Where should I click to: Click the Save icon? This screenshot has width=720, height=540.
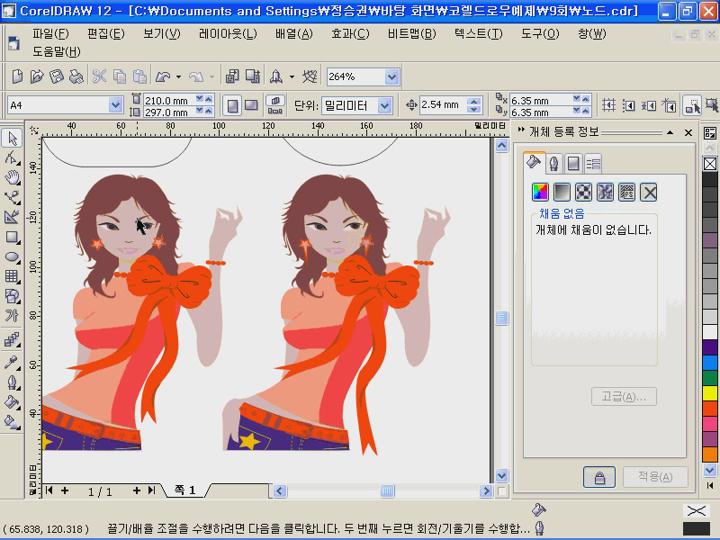[56, 76]
